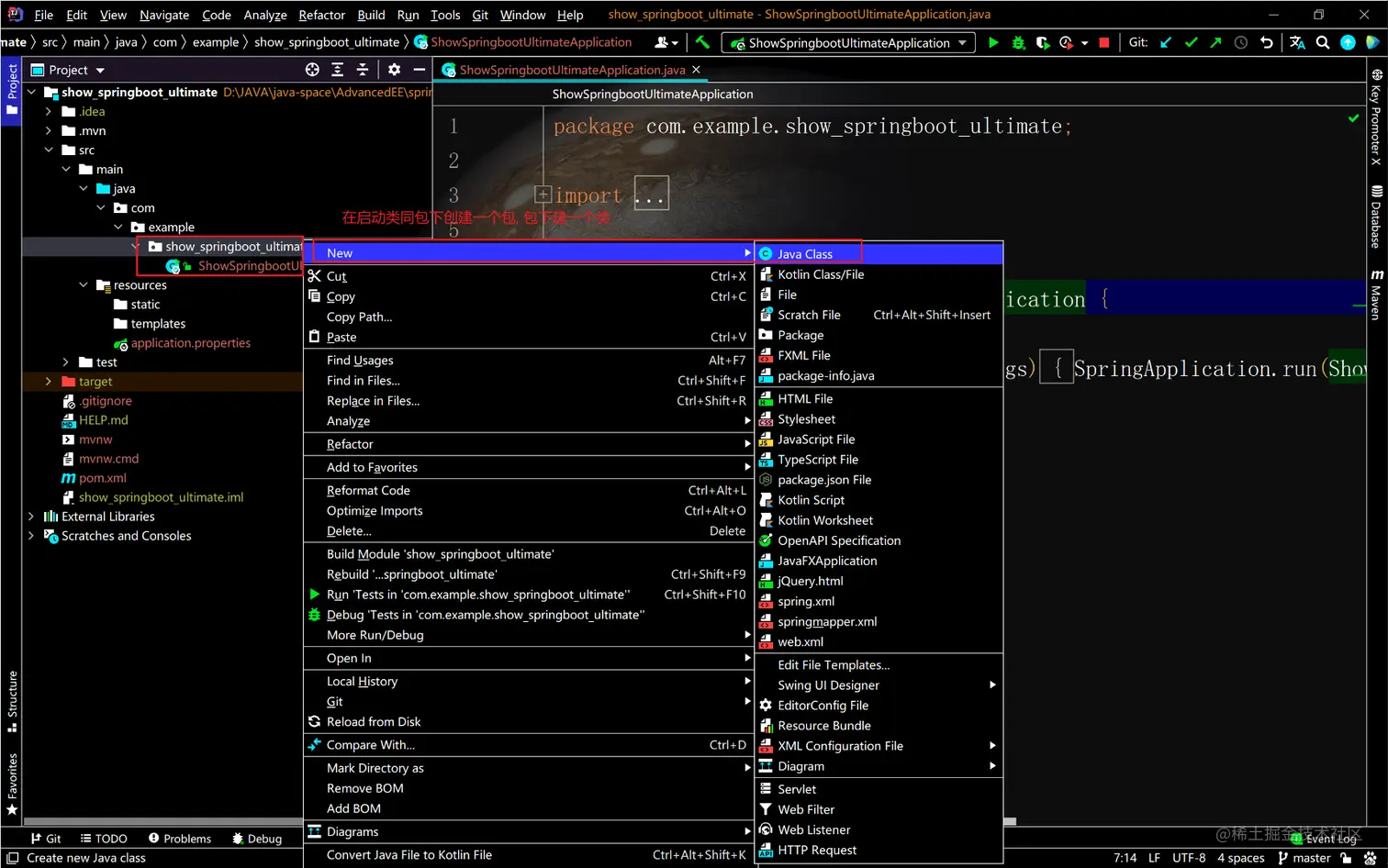Open Database tool window on right edge
Screen dimensions: 1388x868
(1376, 217)
